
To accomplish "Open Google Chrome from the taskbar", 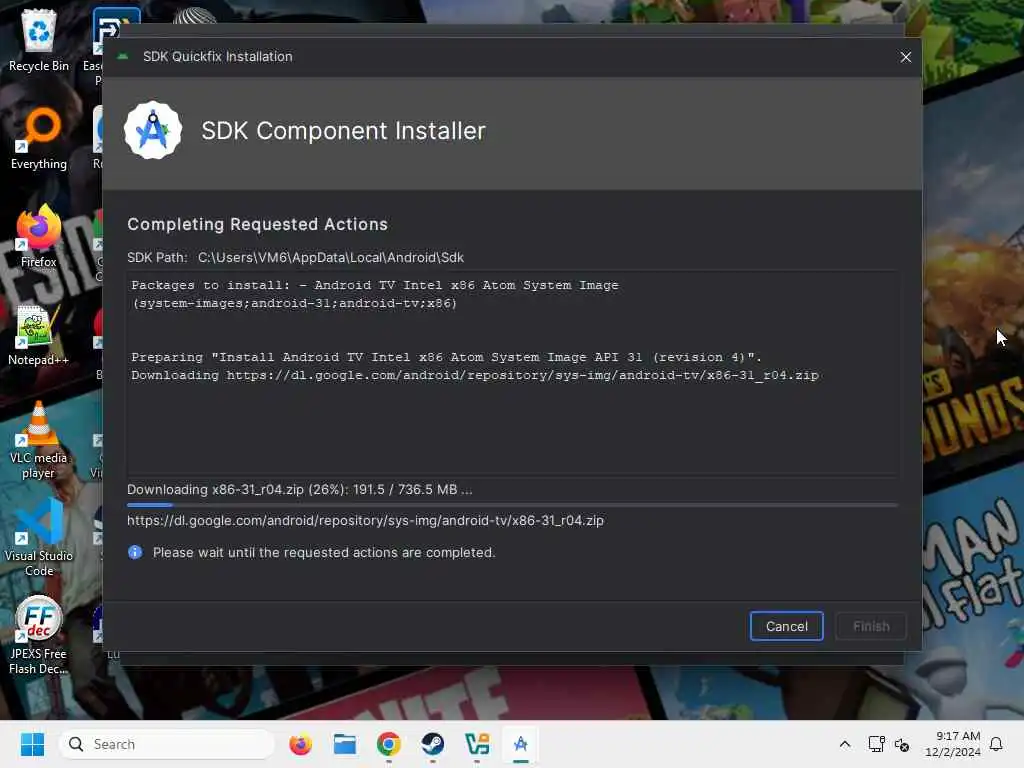I will point(389,744).
